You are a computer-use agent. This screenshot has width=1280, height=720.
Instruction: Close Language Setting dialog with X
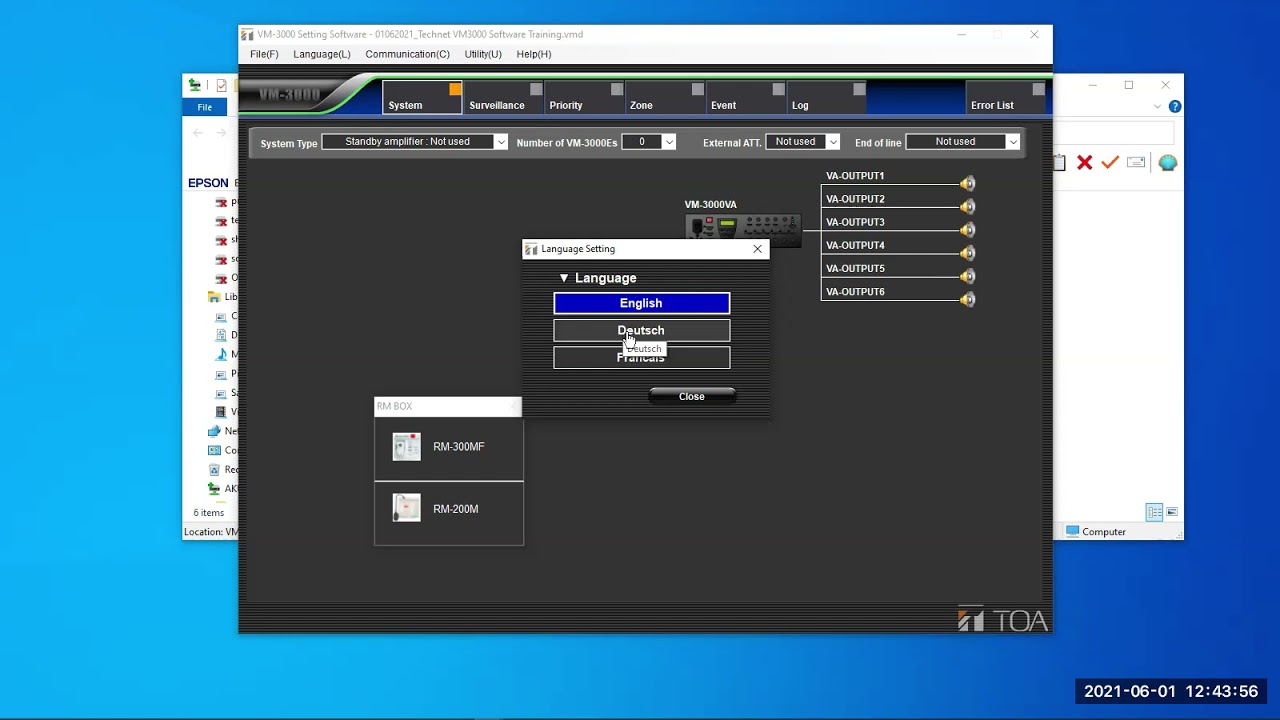click(757, 249)
